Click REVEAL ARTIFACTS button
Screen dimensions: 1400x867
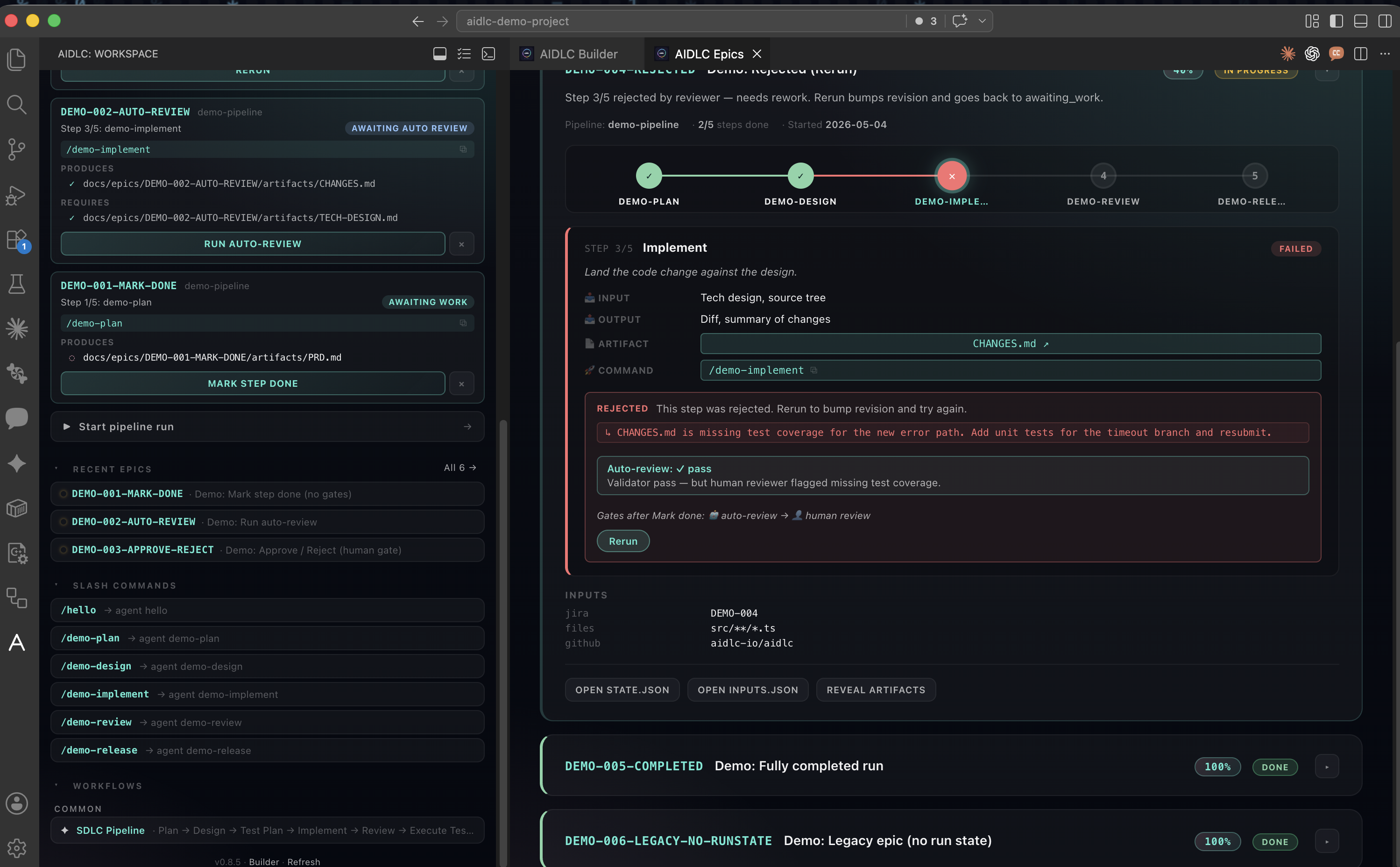point(876,690)
